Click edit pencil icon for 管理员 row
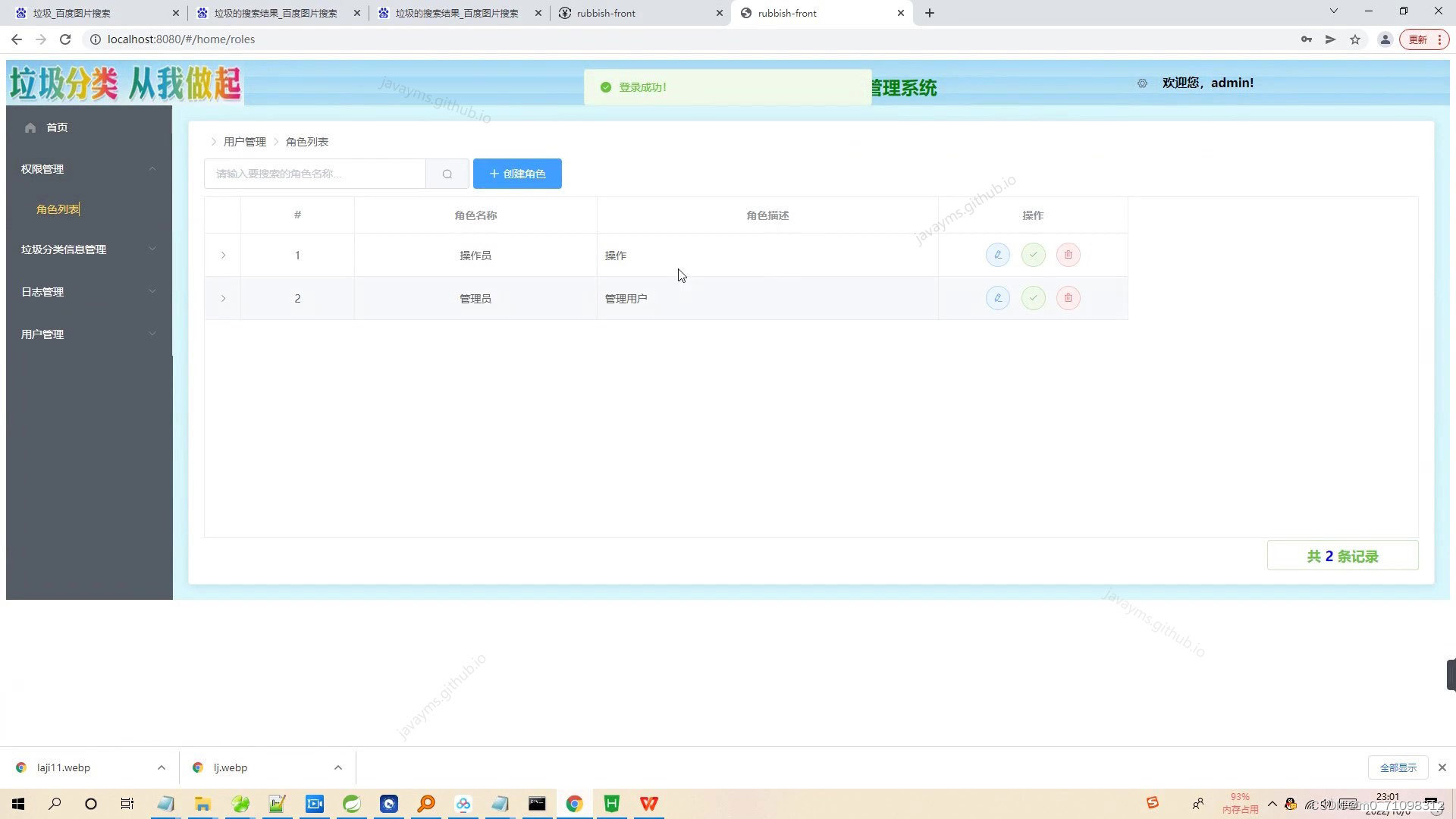The width and height of the screenshot is (1456, 819). pyautogui.click(x=997, y=298)
